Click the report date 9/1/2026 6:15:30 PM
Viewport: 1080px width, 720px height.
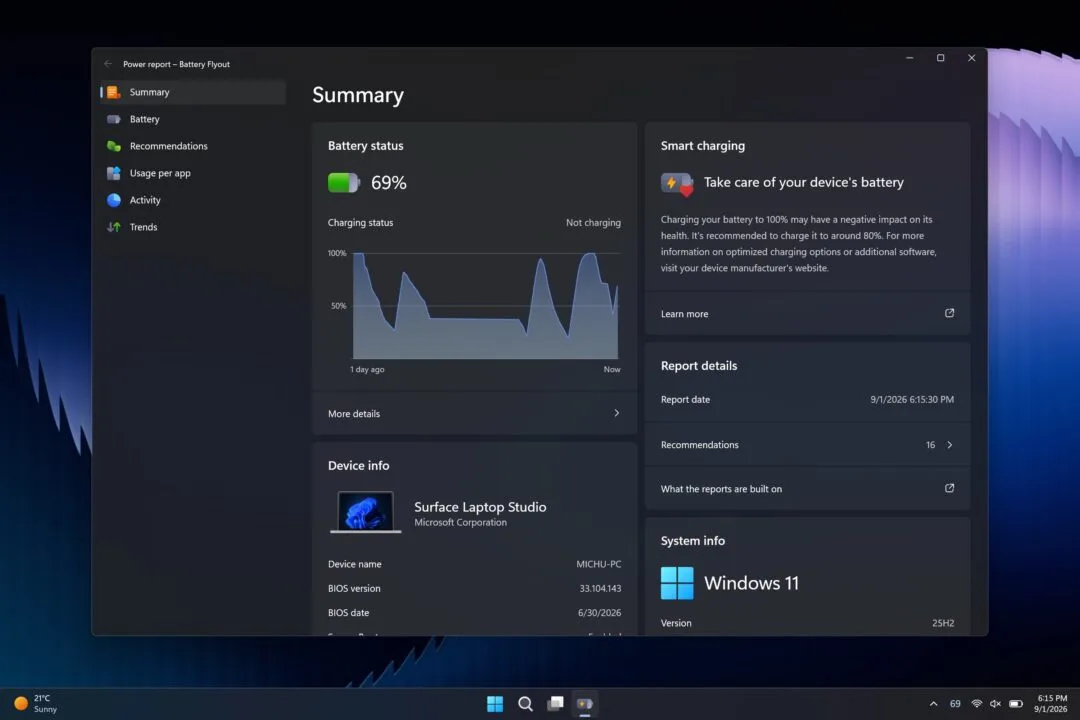(x=912, y=400)
